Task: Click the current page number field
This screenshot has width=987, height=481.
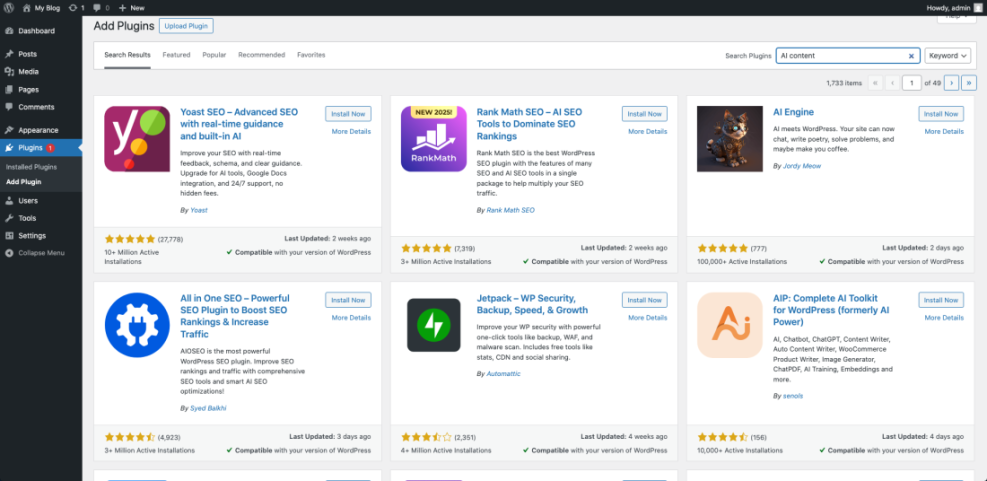Action: pos(911,82)
